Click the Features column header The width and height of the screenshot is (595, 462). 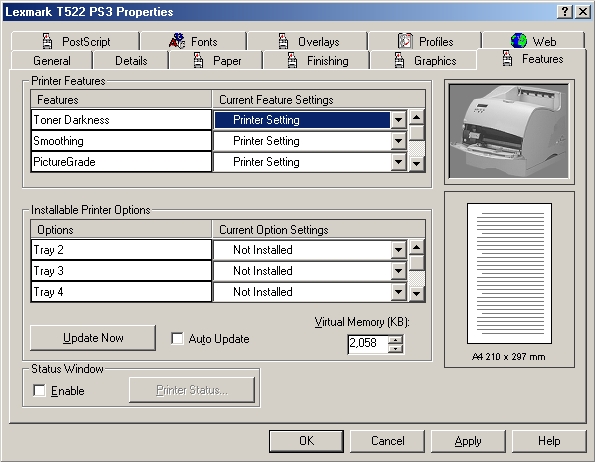tap(121, 100)
